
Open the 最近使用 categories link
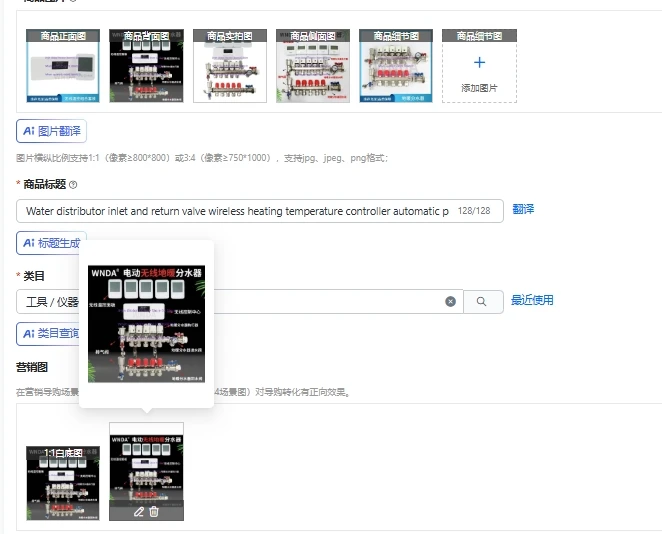point(532,300)
